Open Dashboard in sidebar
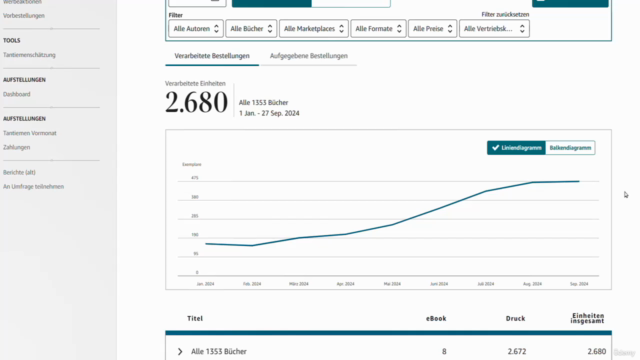Image resolution: width=640 pixels, height=360 pixels. [17, 94]
